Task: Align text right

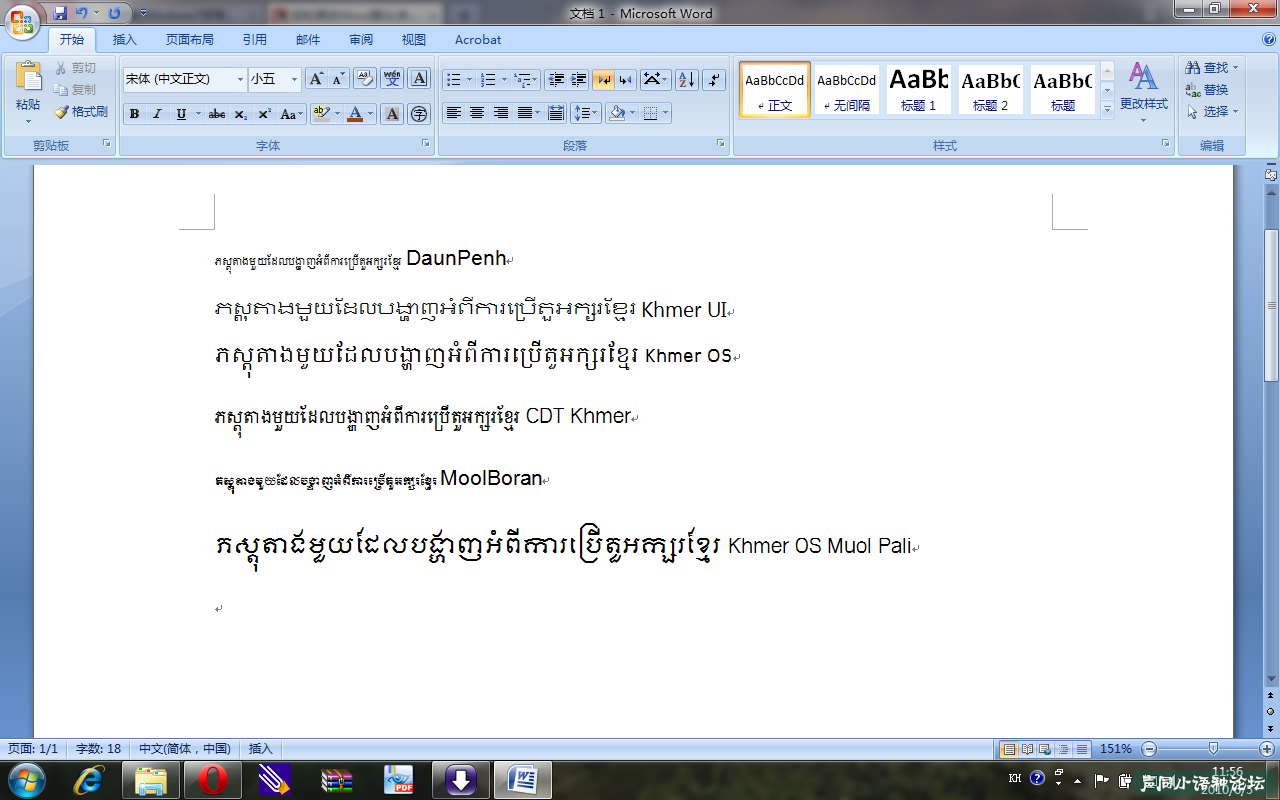Action: coord(501,113)
